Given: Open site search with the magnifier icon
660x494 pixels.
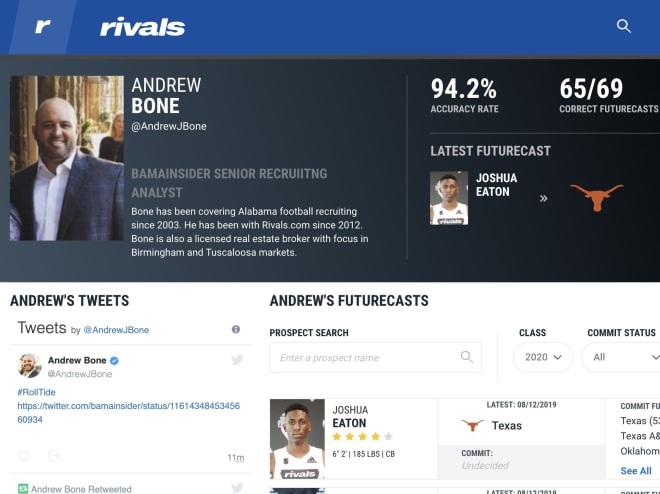Looking at the screenshot, I should (x=623, y=26).
